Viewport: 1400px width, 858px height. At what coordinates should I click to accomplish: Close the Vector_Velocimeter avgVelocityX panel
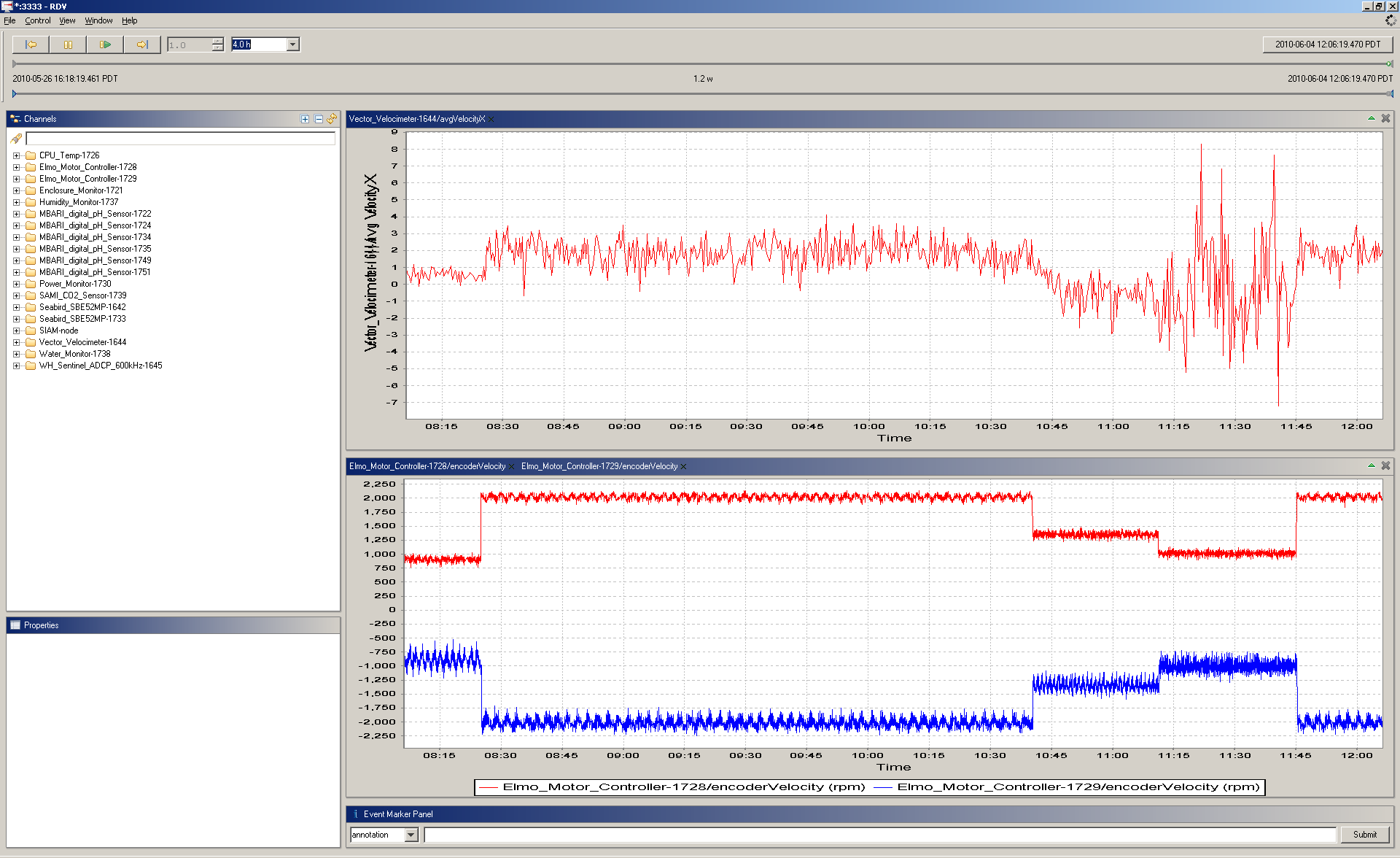coord(1385,118)
